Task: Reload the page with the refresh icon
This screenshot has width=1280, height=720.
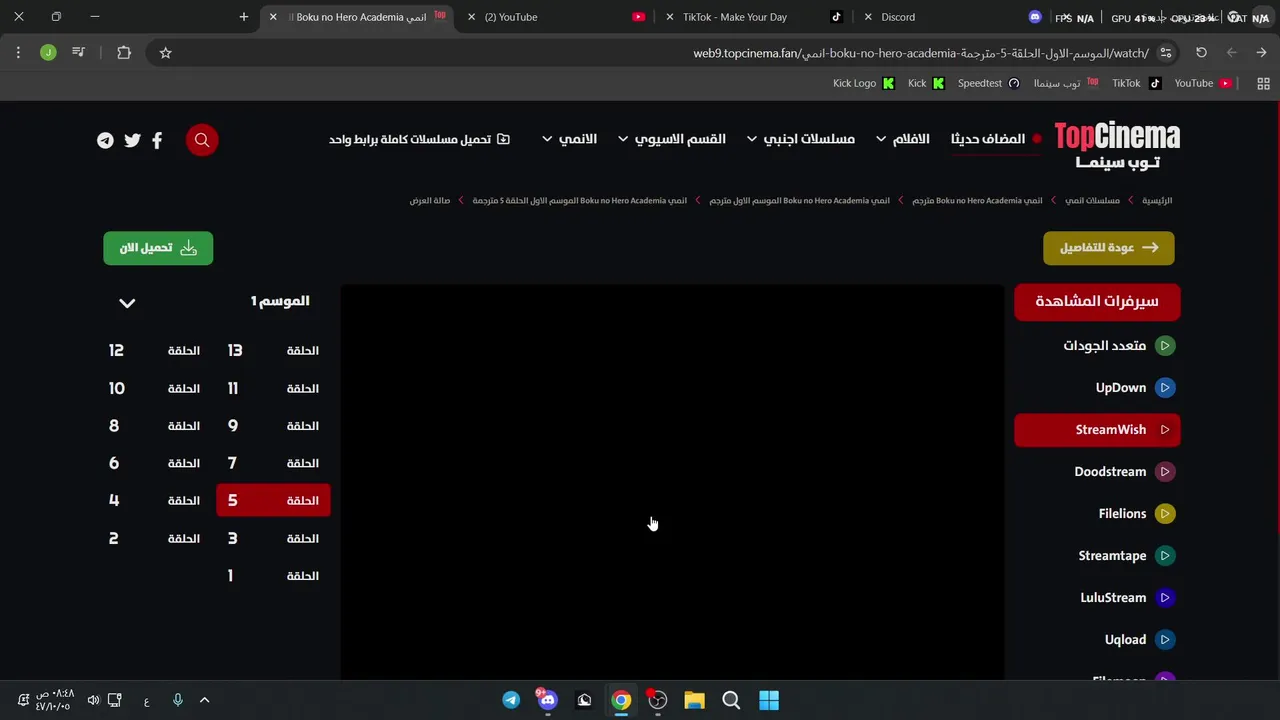Action: point(1201,53)
